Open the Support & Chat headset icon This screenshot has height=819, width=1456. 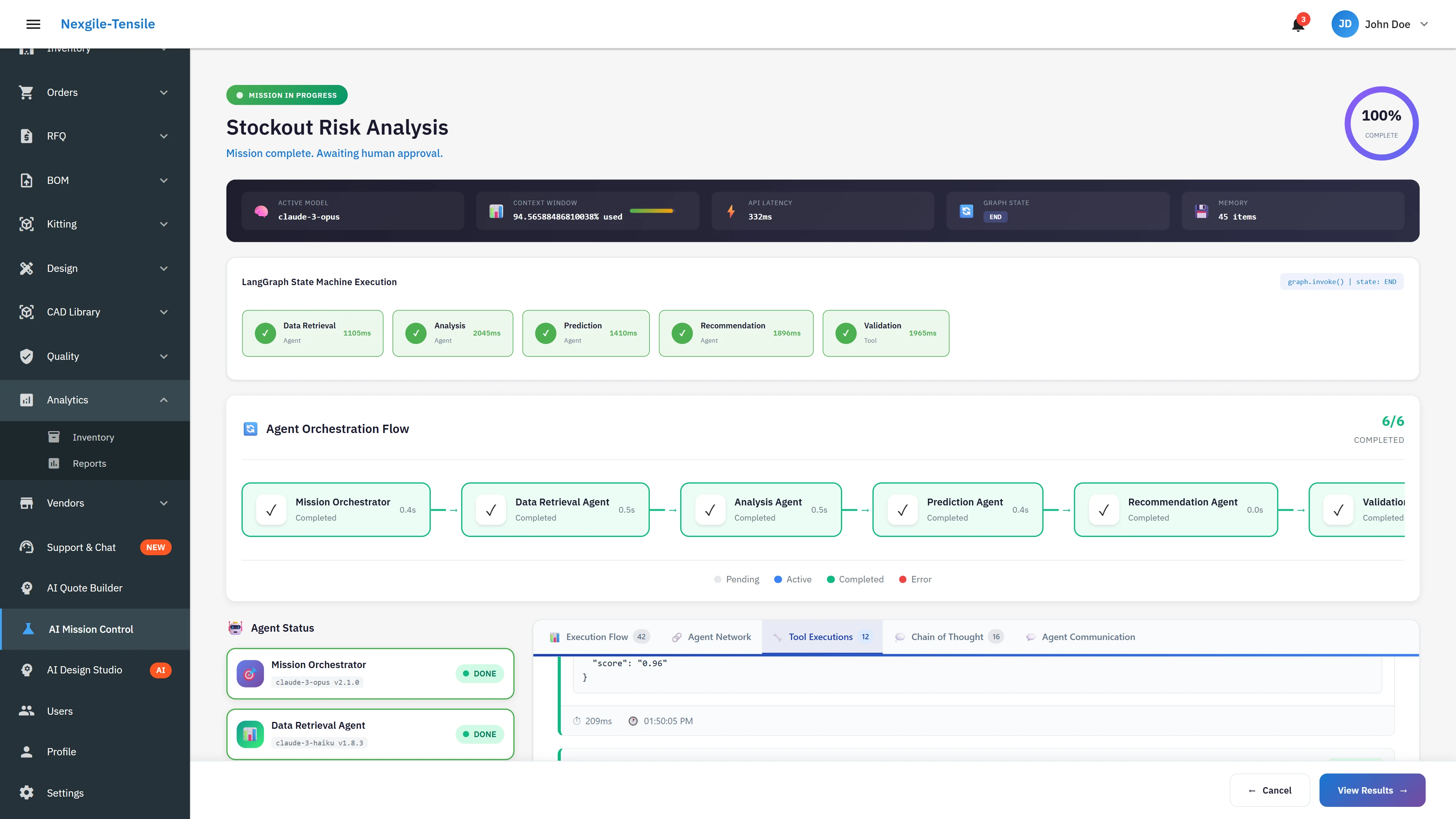pyautogui.click(x=27, y=547)
